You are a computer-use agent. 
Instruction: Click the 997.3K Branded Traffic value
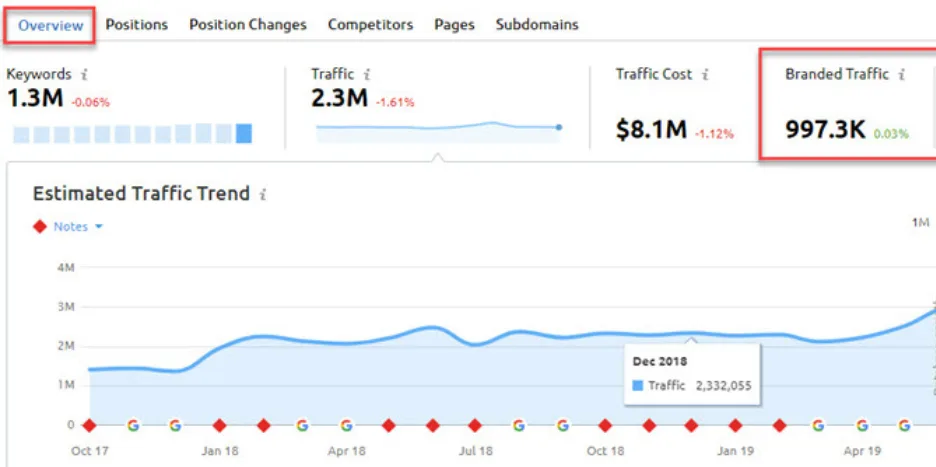point(825,130)
